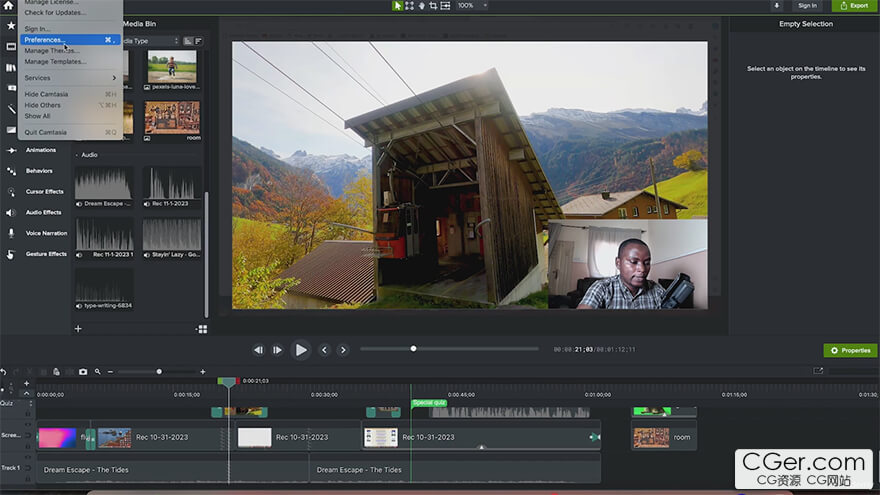Click the timeline zoom in plus
880x495 pixels.
tap(203, 372)
